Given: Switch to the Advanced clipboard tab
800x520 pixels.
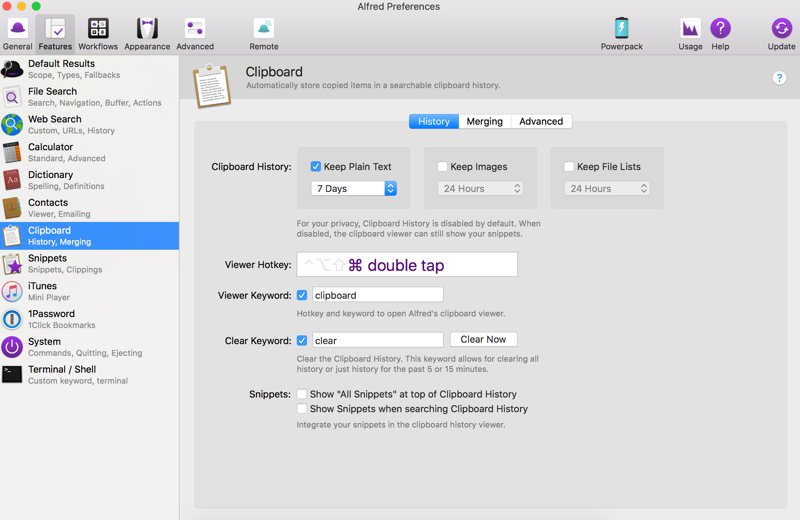Looking at the screenshot, I should (541, 121).
